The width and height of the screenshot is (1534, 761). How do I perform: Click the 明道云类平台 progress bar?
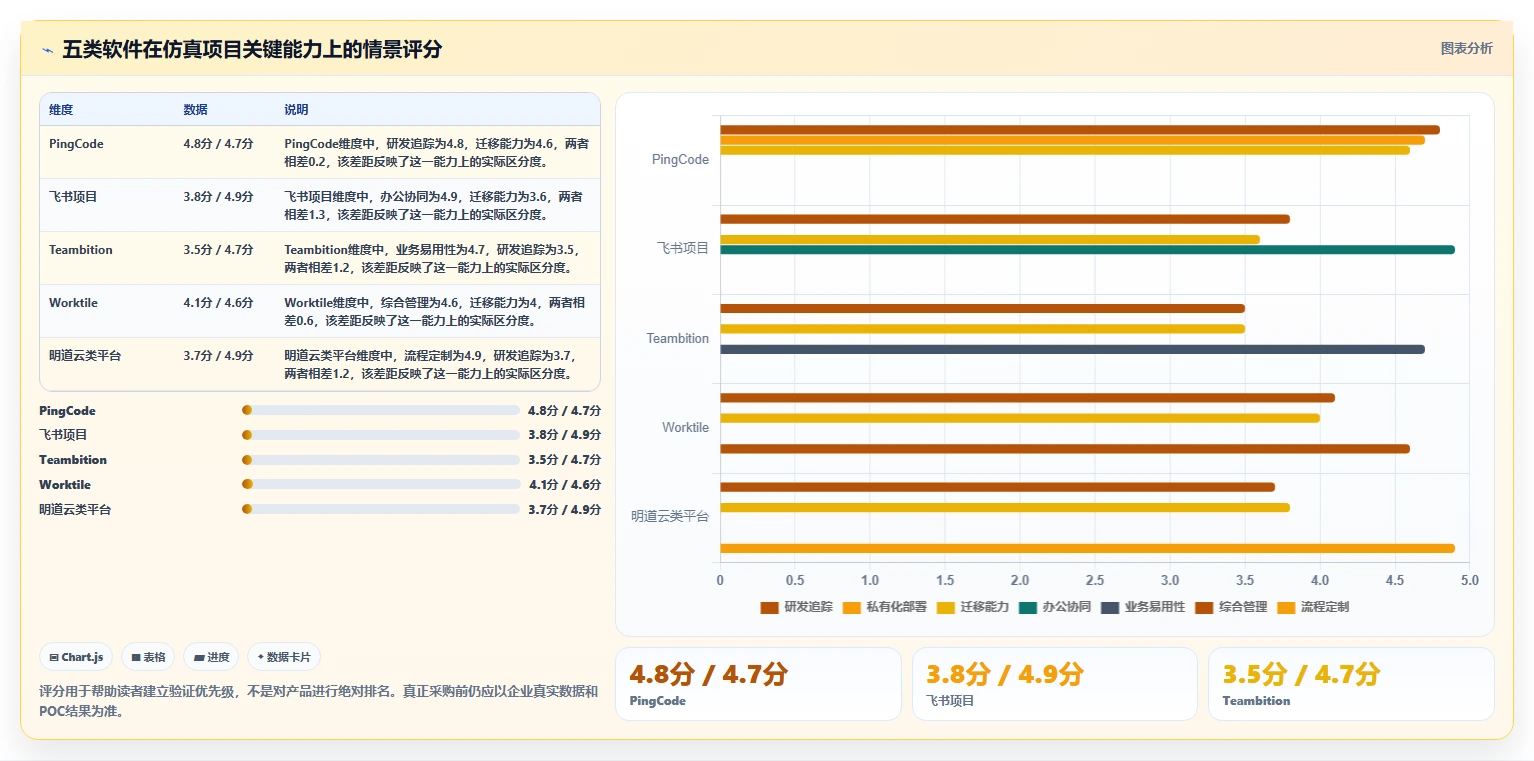(381, 509)
